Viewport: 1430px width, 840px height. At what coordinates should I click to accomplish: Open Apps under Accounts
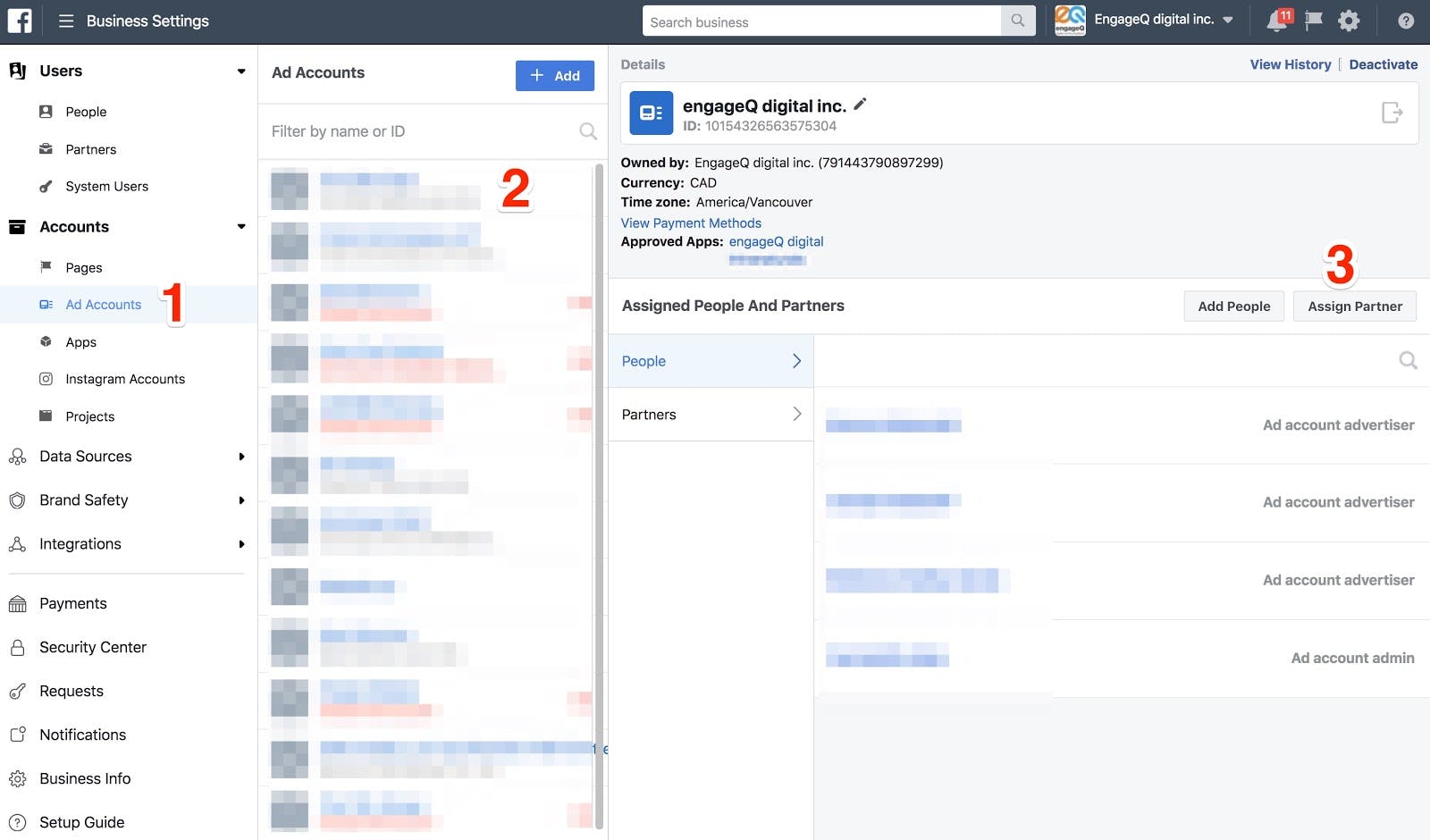80,342
